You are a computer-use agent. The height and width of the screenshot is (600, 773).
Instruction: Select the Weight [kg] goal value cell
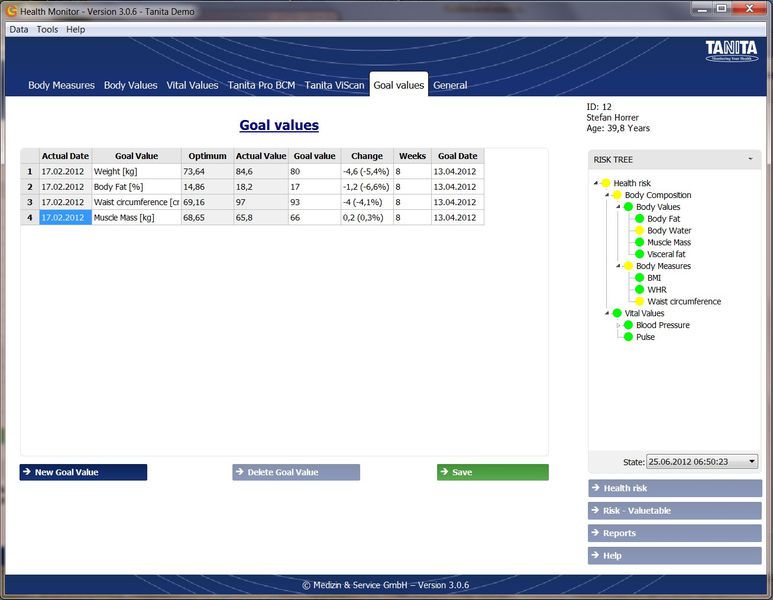coord(136,171)
